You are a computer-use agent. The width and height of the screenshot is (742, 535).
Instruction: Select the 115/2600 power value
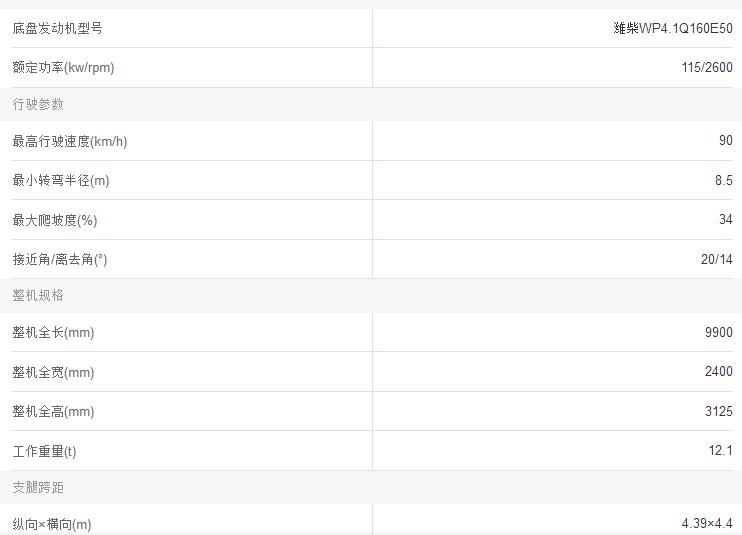tap(706, 68)
